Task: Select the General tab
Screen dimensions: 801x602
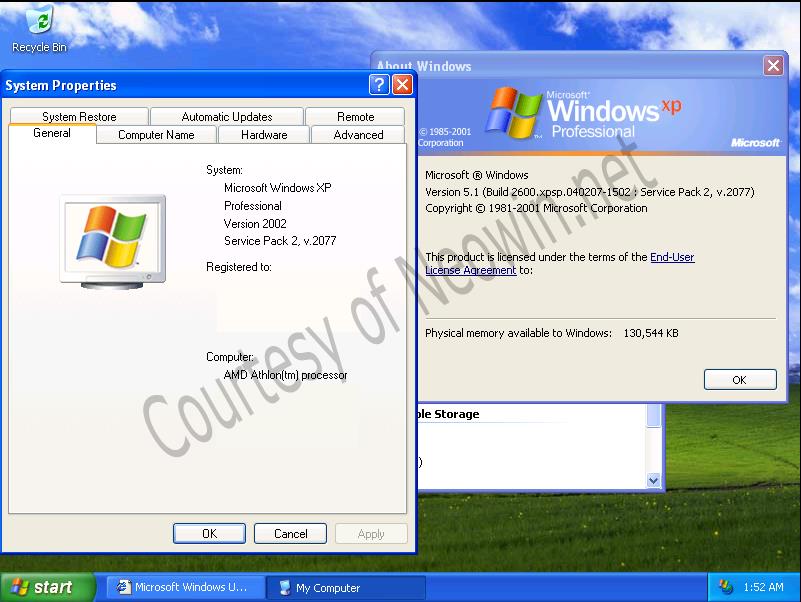Action: 52,133
